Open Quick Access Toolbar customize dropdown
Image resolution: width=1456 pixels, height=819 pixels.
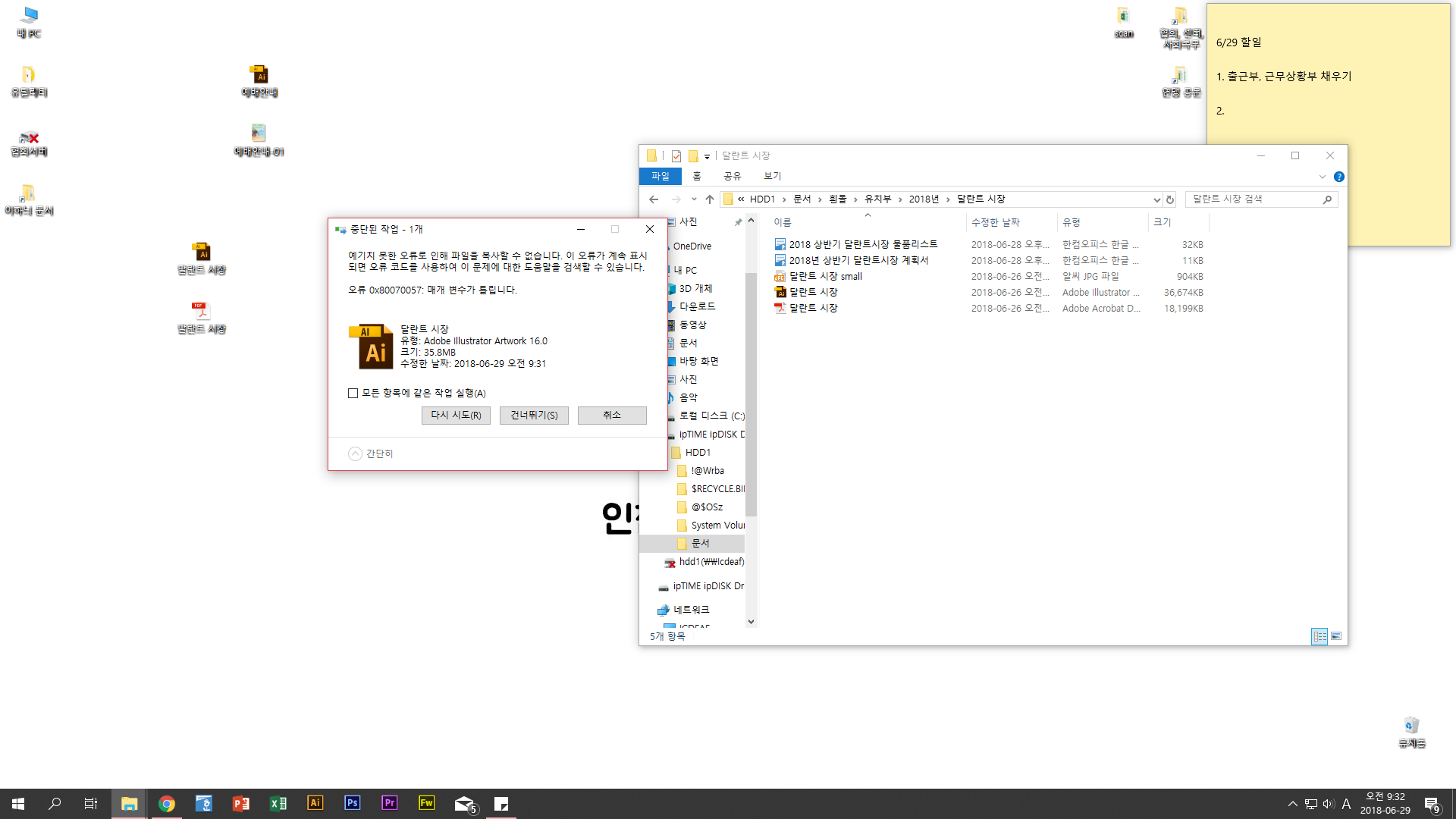[707, 156]
